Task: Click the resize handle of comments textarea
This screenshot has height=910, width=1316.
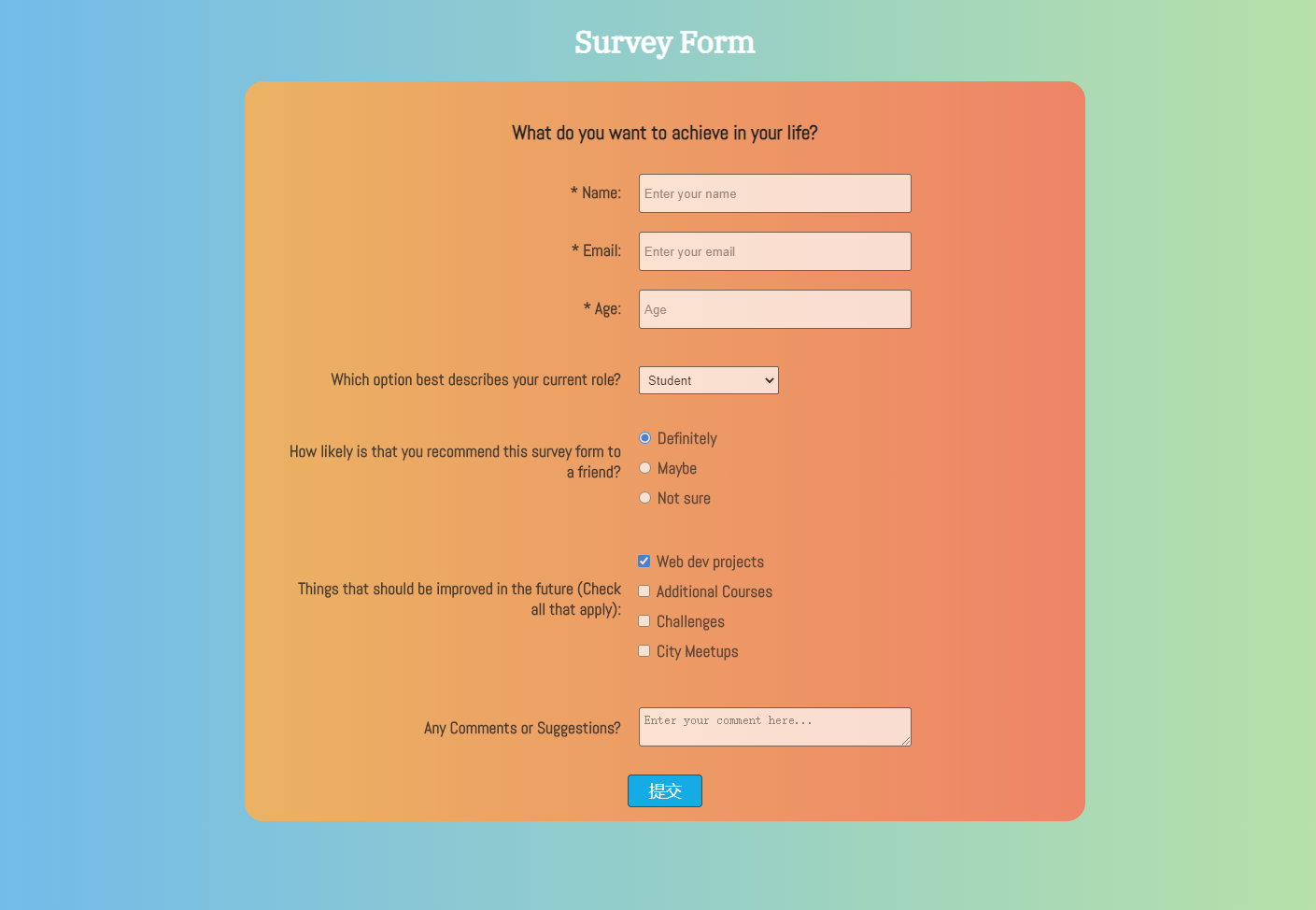Action: 905,740
